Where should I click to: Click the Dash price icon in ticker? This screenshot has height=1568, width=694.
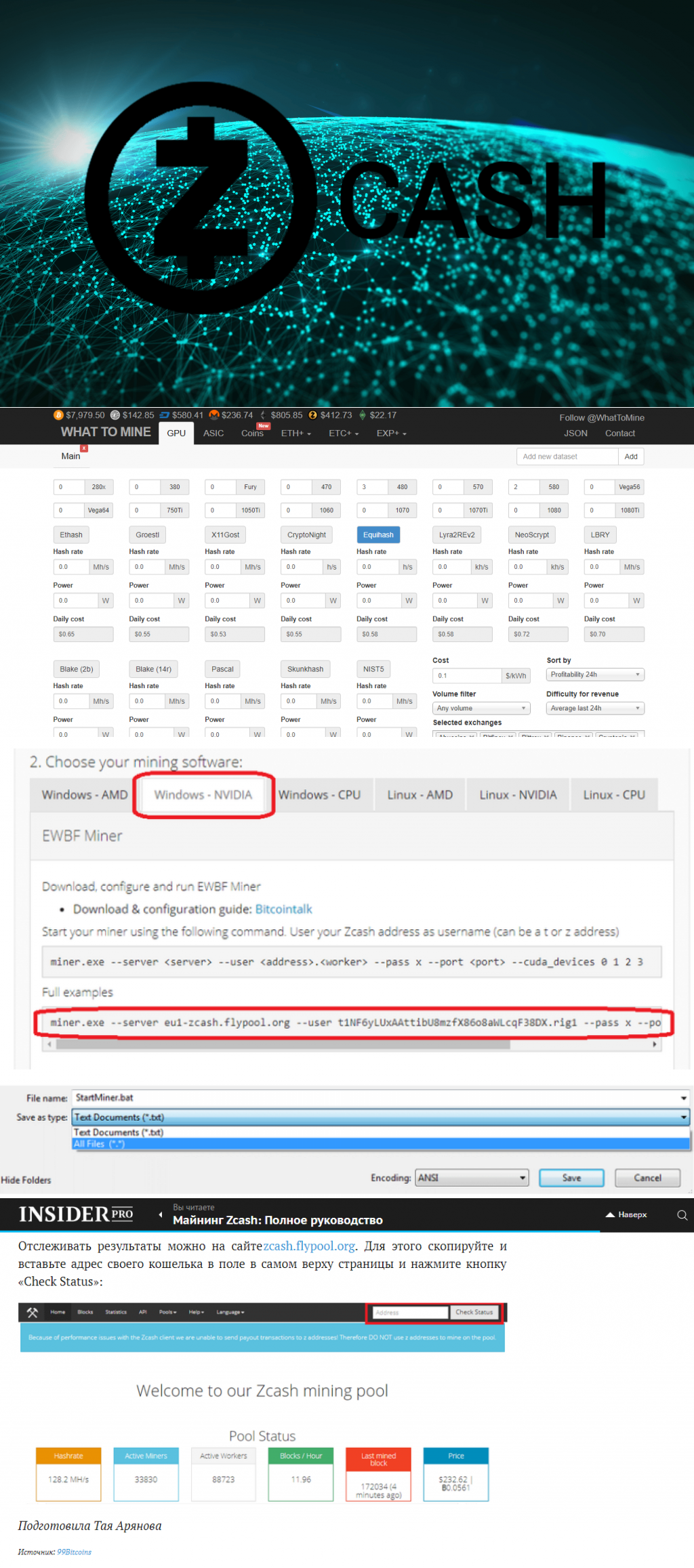(x=164, y=415)
